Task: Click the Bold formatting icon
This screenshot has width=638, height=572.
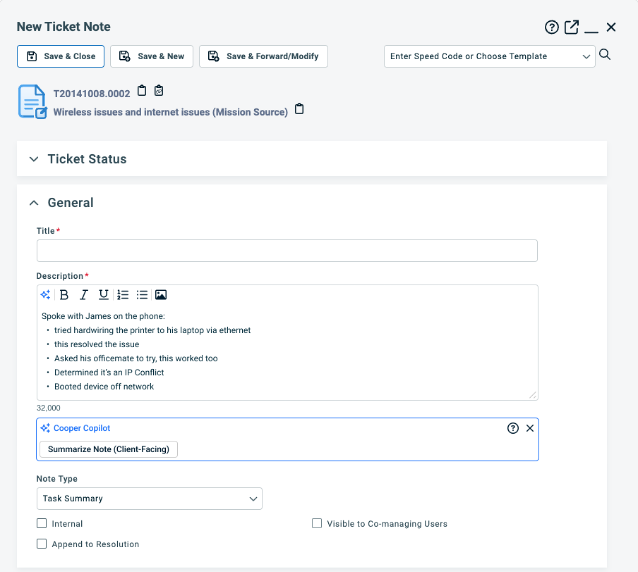Action: click(64, 295)
